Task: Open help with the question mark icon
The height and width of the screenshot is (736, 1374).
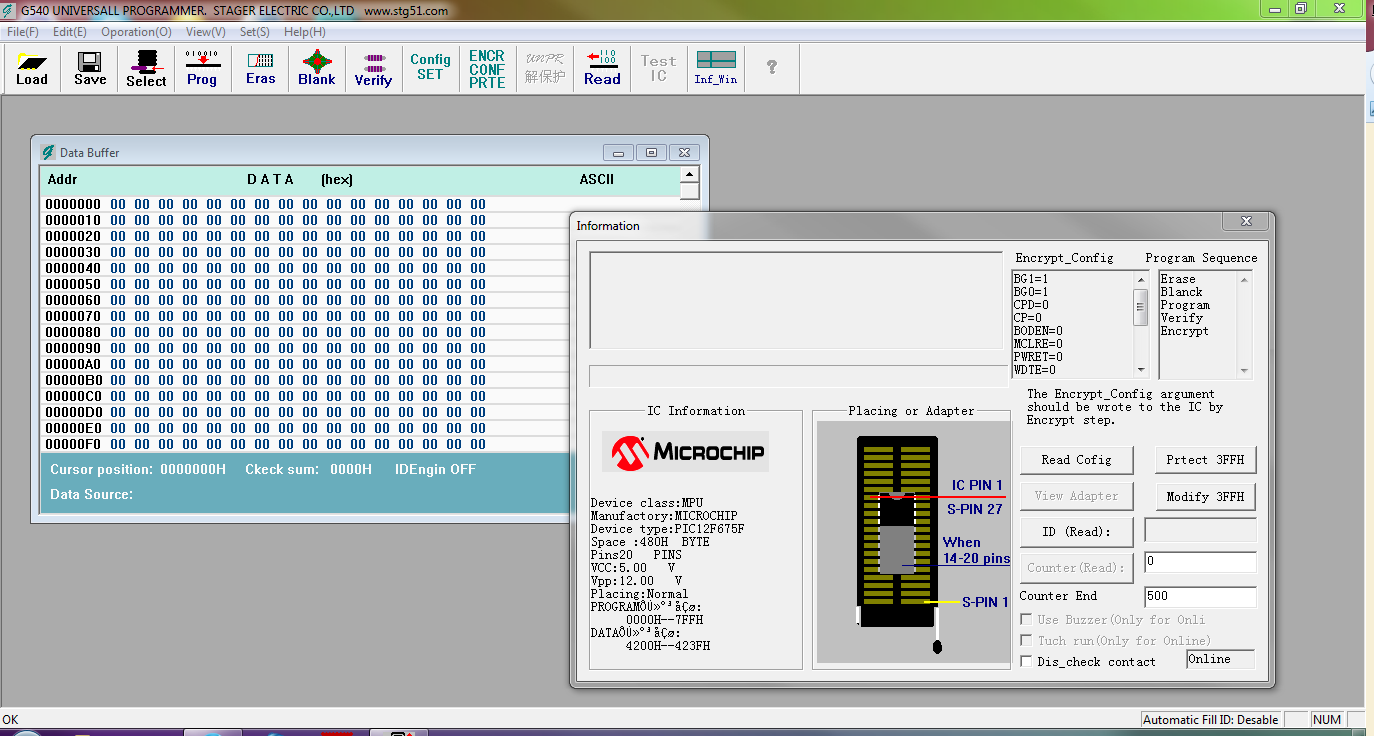Action: 772,68
